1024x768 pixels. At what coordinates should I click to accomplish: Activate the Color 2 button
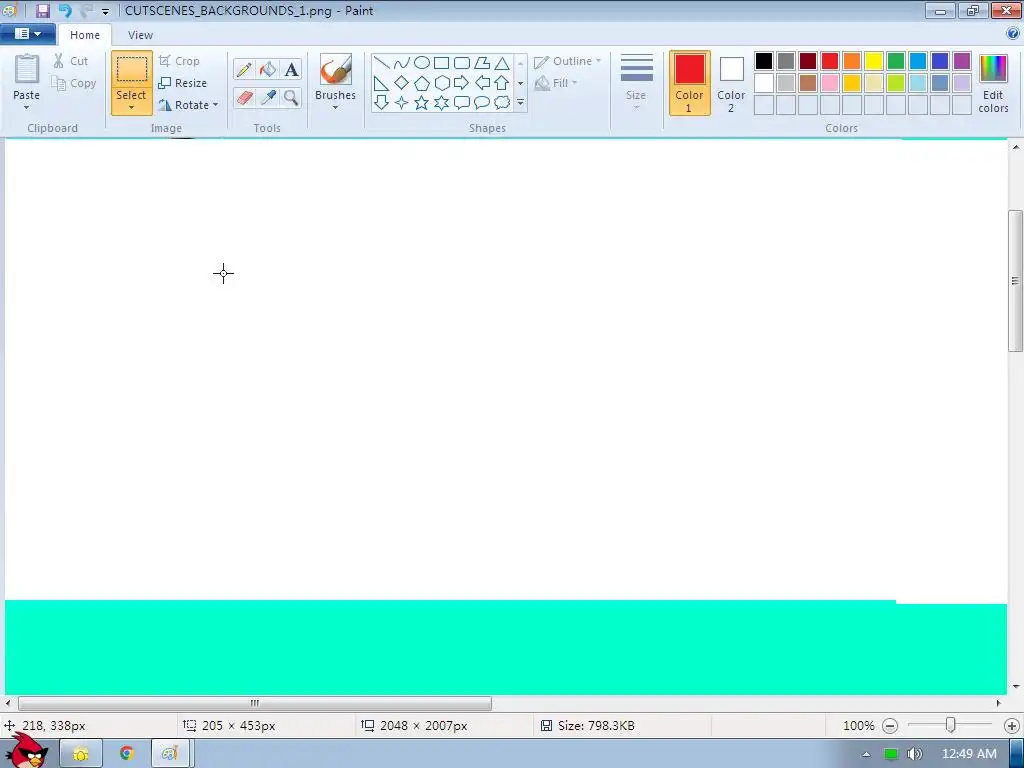731,84
